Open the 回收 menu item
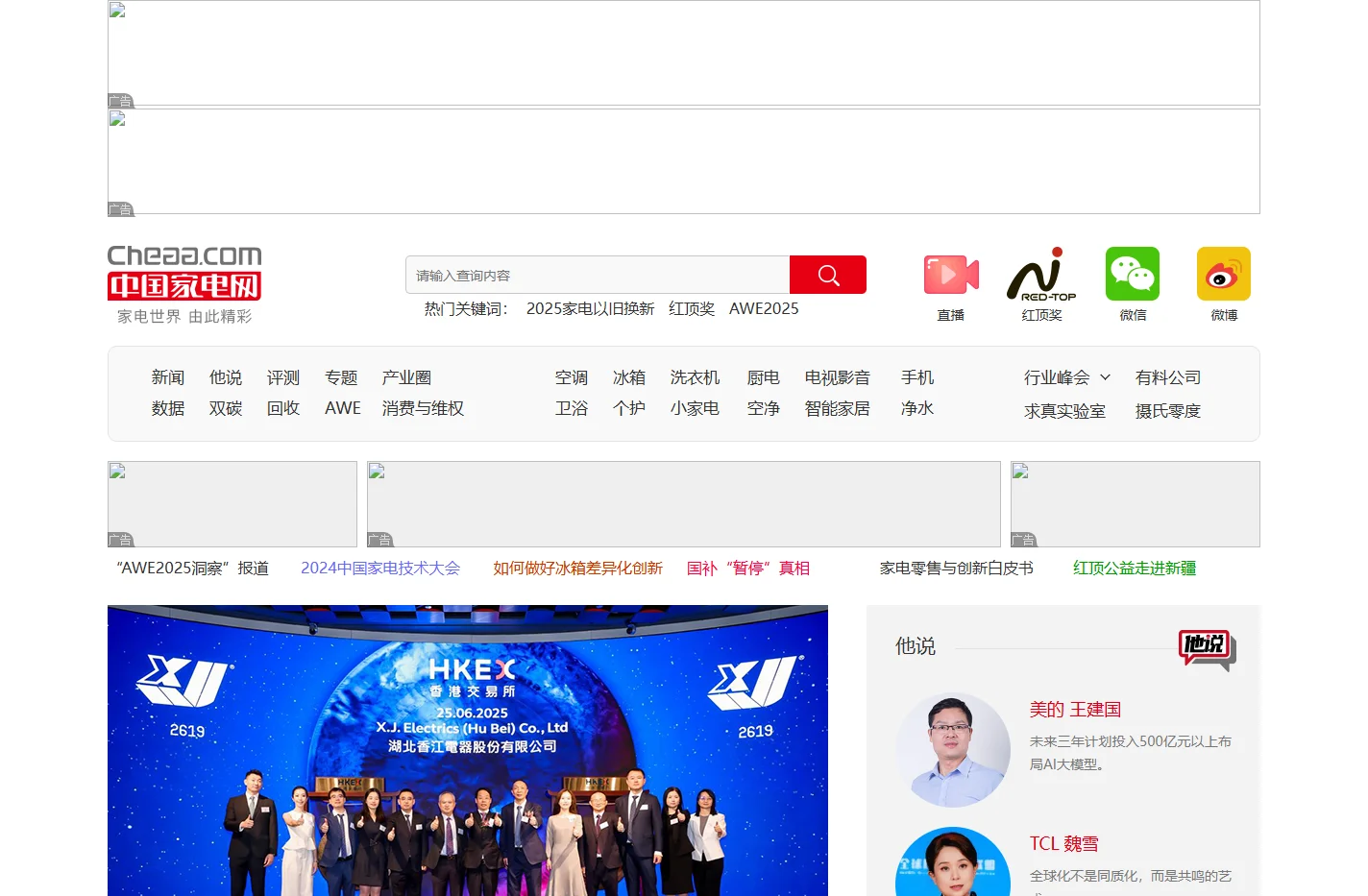Screen dimensions: 1368x896 (x=283, y=408)
